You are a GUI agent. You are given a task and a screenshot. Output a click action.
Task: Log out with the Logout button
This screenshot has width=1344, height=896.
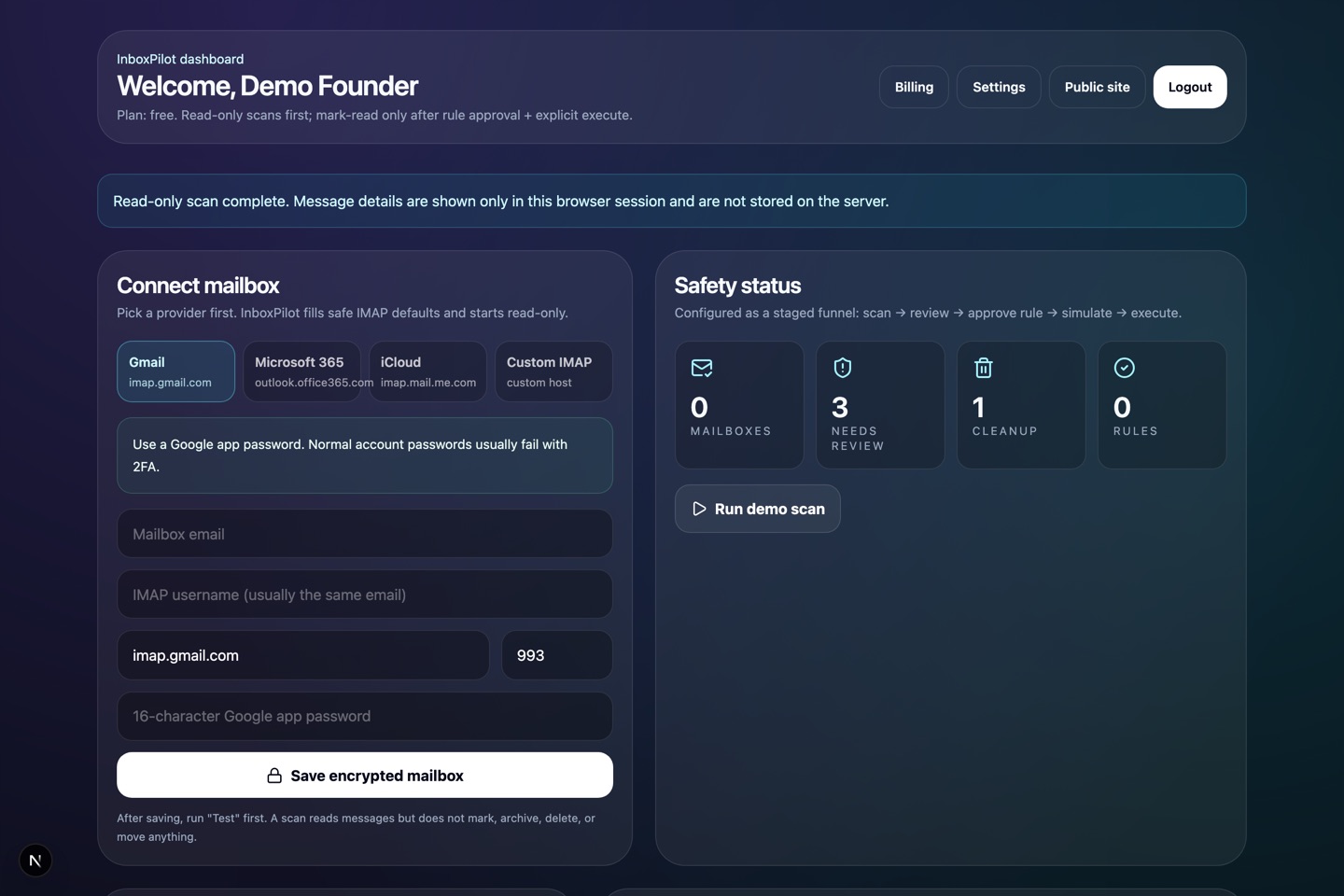1190,87
